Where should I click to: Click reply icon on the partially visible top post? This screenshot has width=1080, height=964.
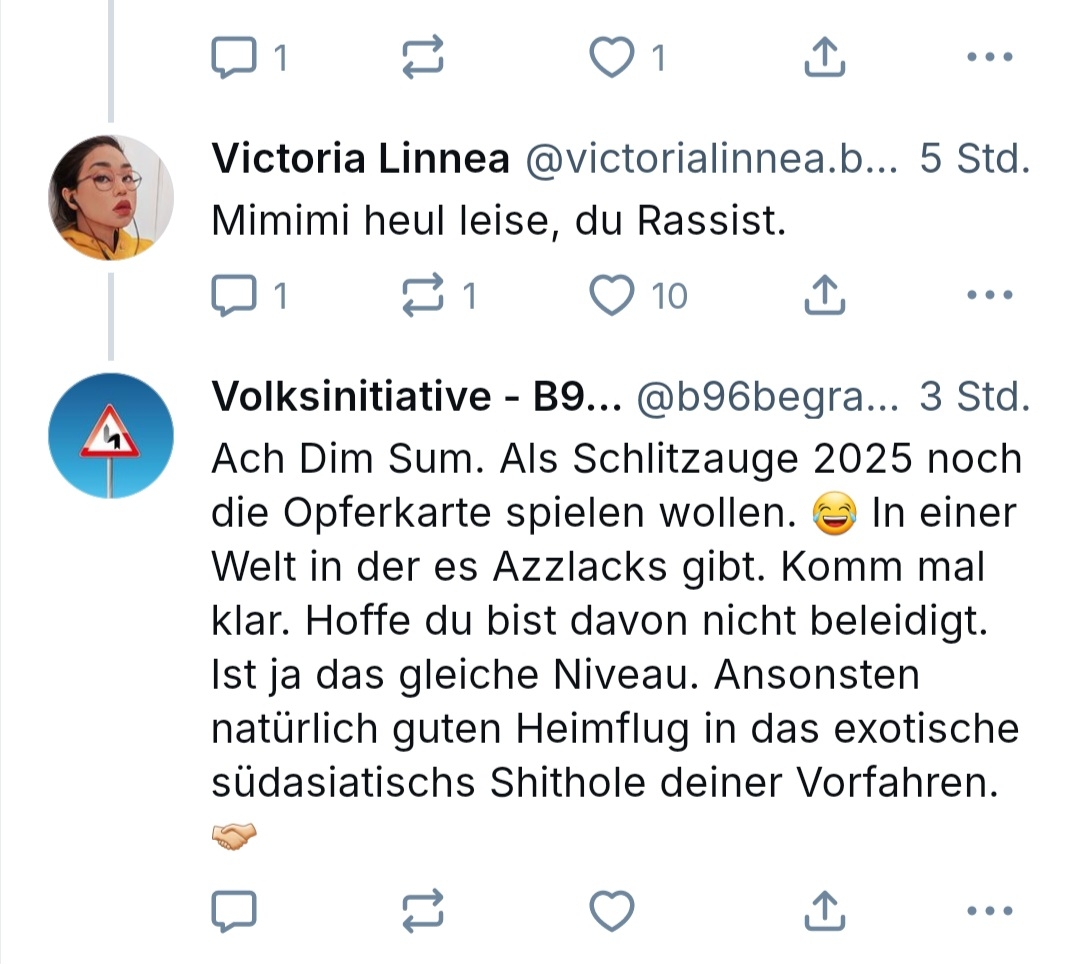coord(234,60)
